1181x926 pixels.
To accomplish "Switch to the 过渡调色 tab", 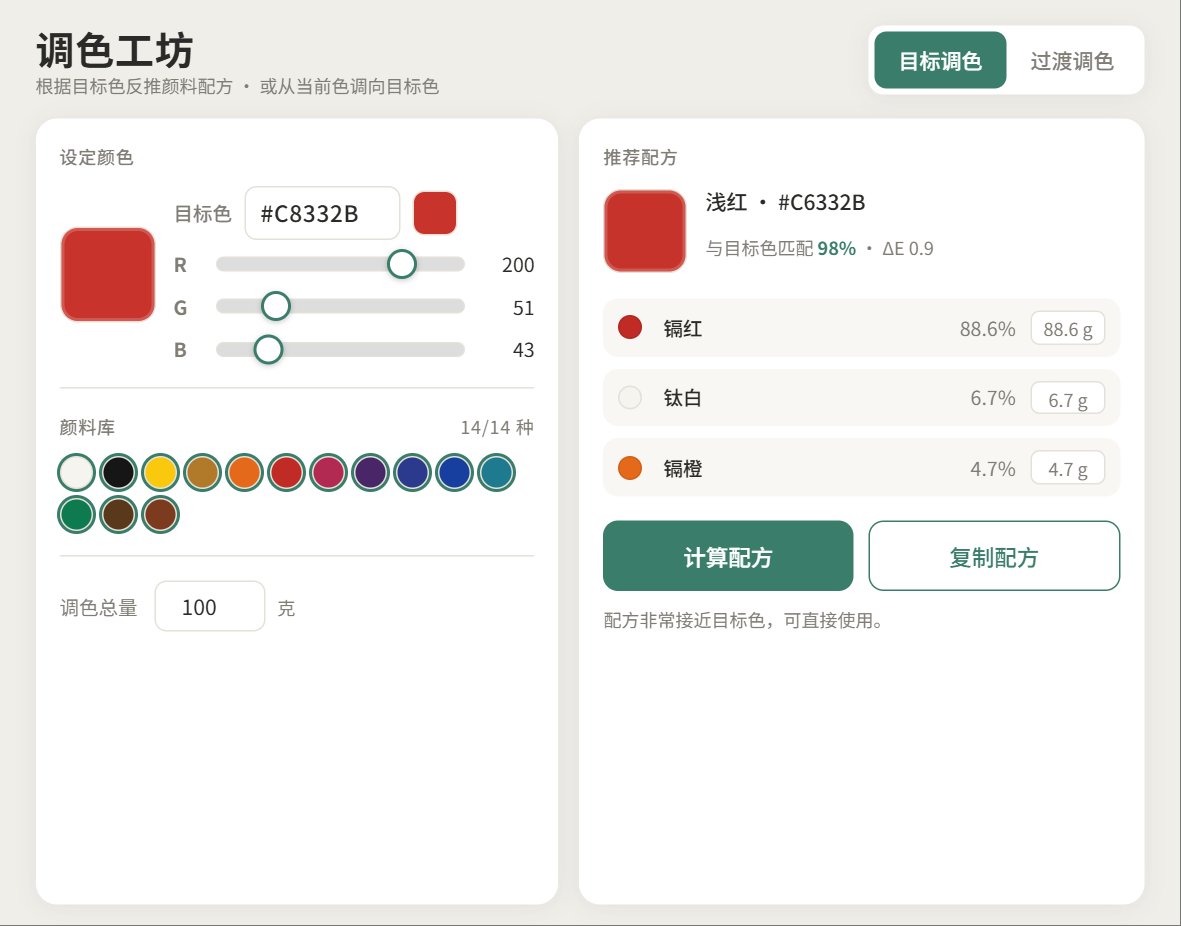I will click(1072, 60).
